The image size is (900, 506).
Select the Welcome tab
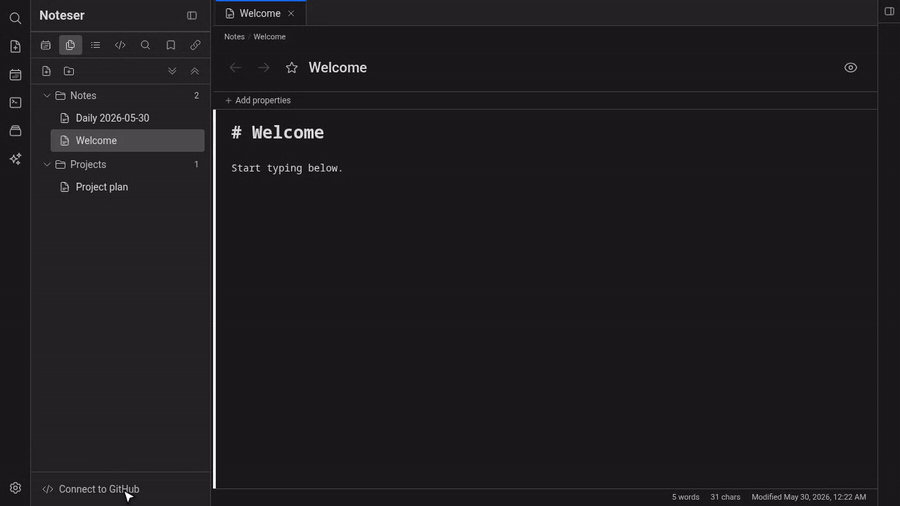pos(260,13)
